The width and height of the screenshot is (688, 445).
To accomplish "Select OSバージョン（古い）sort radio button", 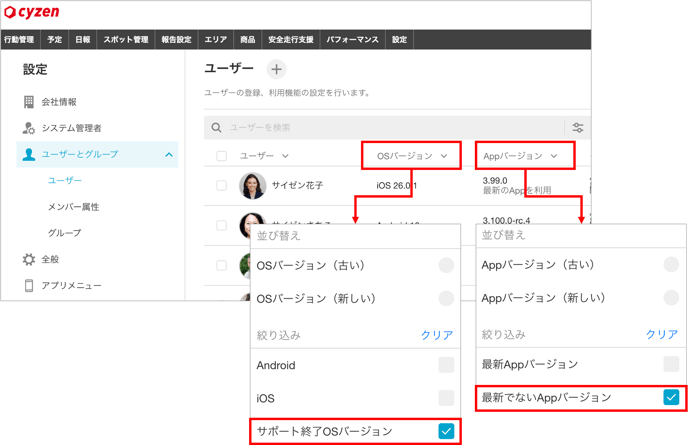I will coord(446,265).
